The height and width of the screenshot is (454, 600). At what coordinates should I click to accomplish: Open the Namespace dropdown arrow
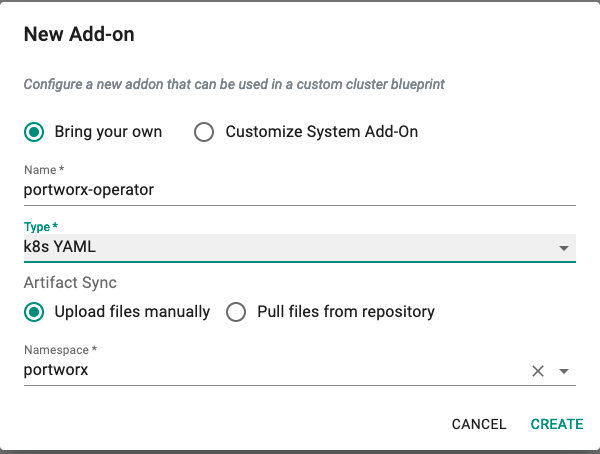pyautogui.click(x=564, y=371)
